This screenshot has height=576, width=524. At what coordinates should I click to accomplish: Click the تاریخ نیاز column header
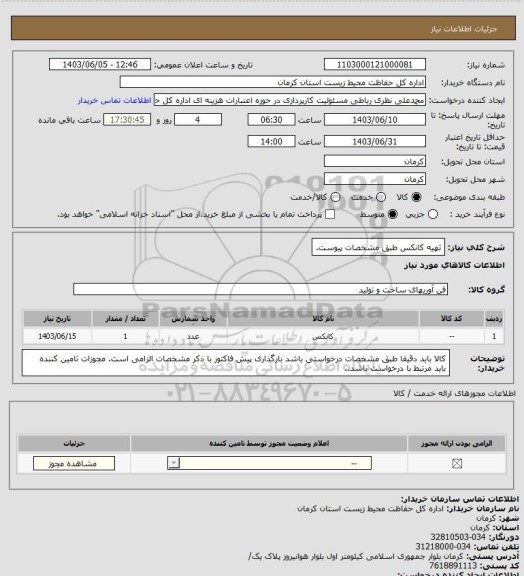pos(57,319)
